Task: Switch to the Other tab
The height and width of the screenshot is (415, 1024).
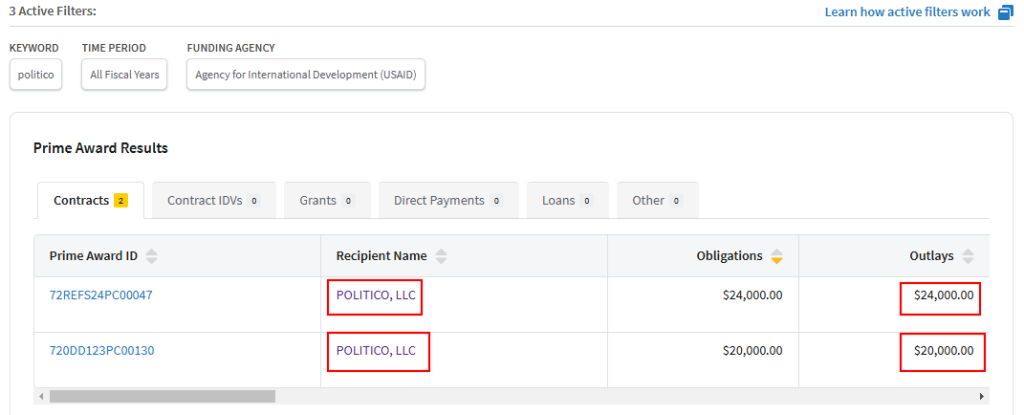Action: [x=657, y=201]
